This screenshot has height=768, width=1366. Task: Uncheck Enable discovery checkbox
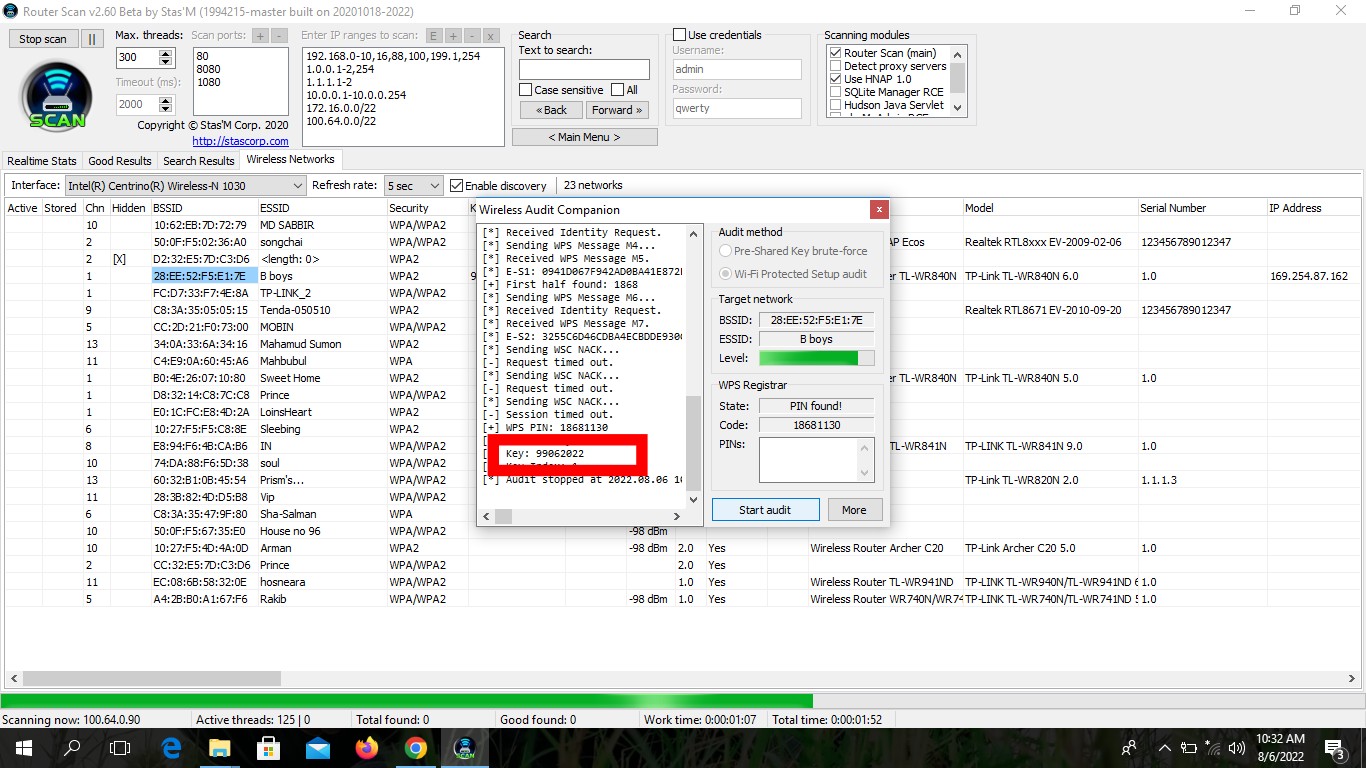(x=457, y=185)
